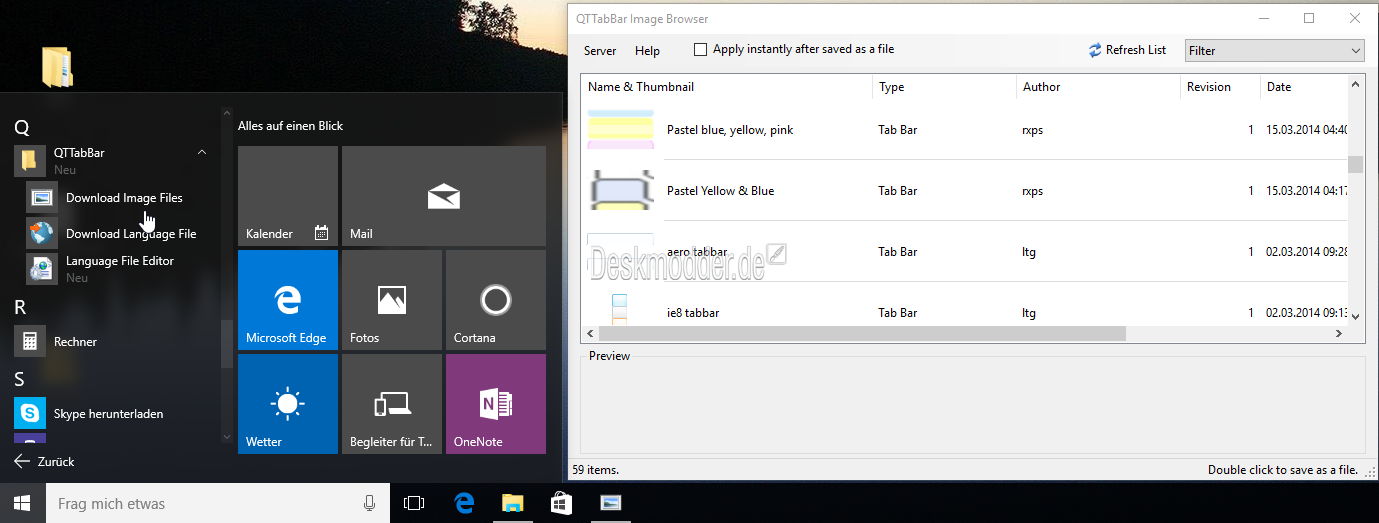
Task: Launch Microsoft Edge tile
Action: point(288,300)
